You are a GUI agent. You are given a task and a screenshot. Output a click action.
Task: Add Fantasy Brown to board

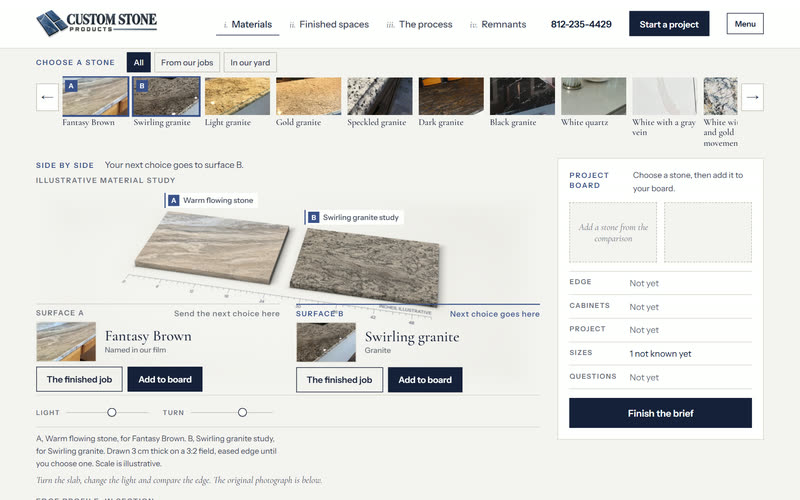(x=165, y=380)
